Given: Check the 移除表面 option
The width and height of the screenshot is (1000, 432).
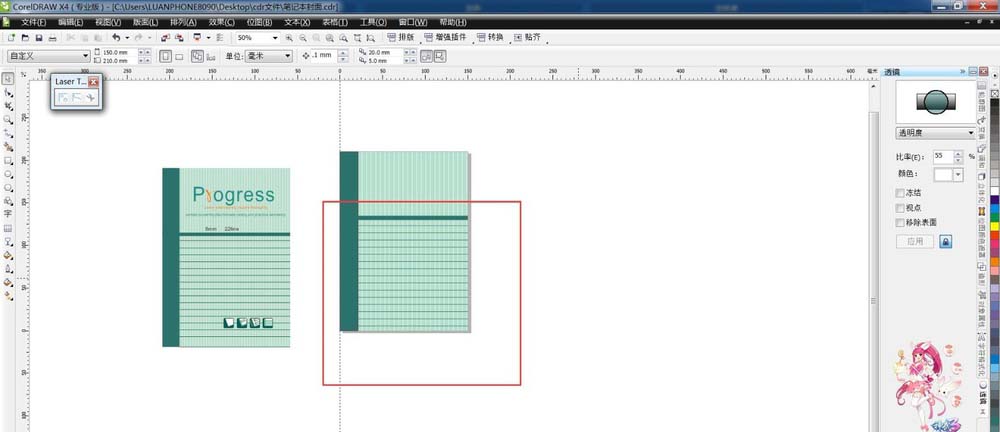Looking at the screenshot, I should (x=900, y=223).
